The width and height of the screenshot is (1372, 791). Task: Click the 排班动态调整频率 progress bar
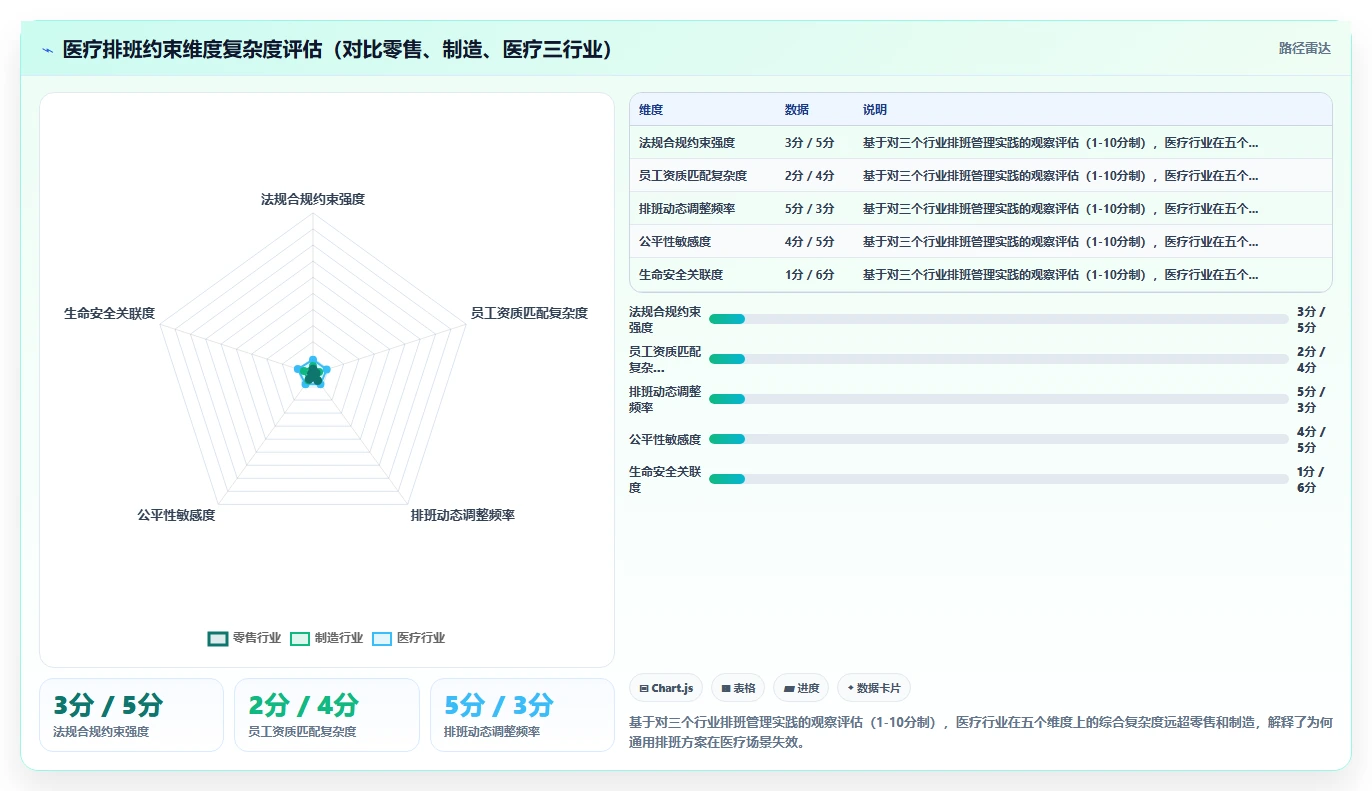(x=999, y=399)
